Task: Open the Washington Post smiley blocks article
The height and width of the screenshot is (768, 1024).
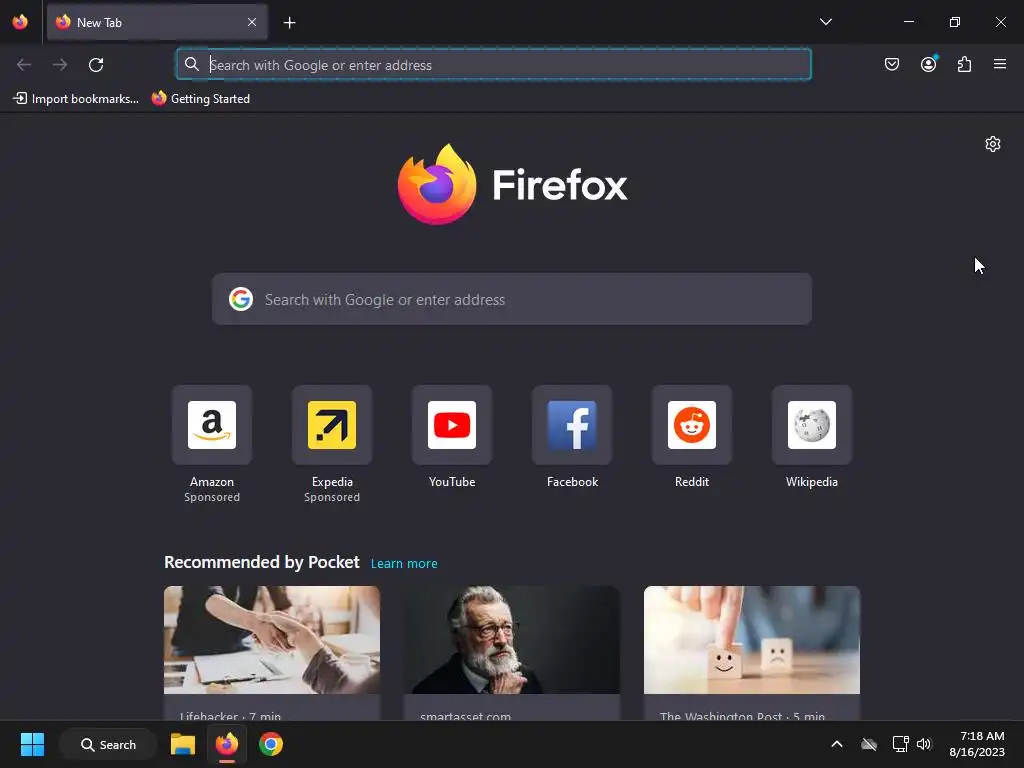Action: tap(752, 640)
